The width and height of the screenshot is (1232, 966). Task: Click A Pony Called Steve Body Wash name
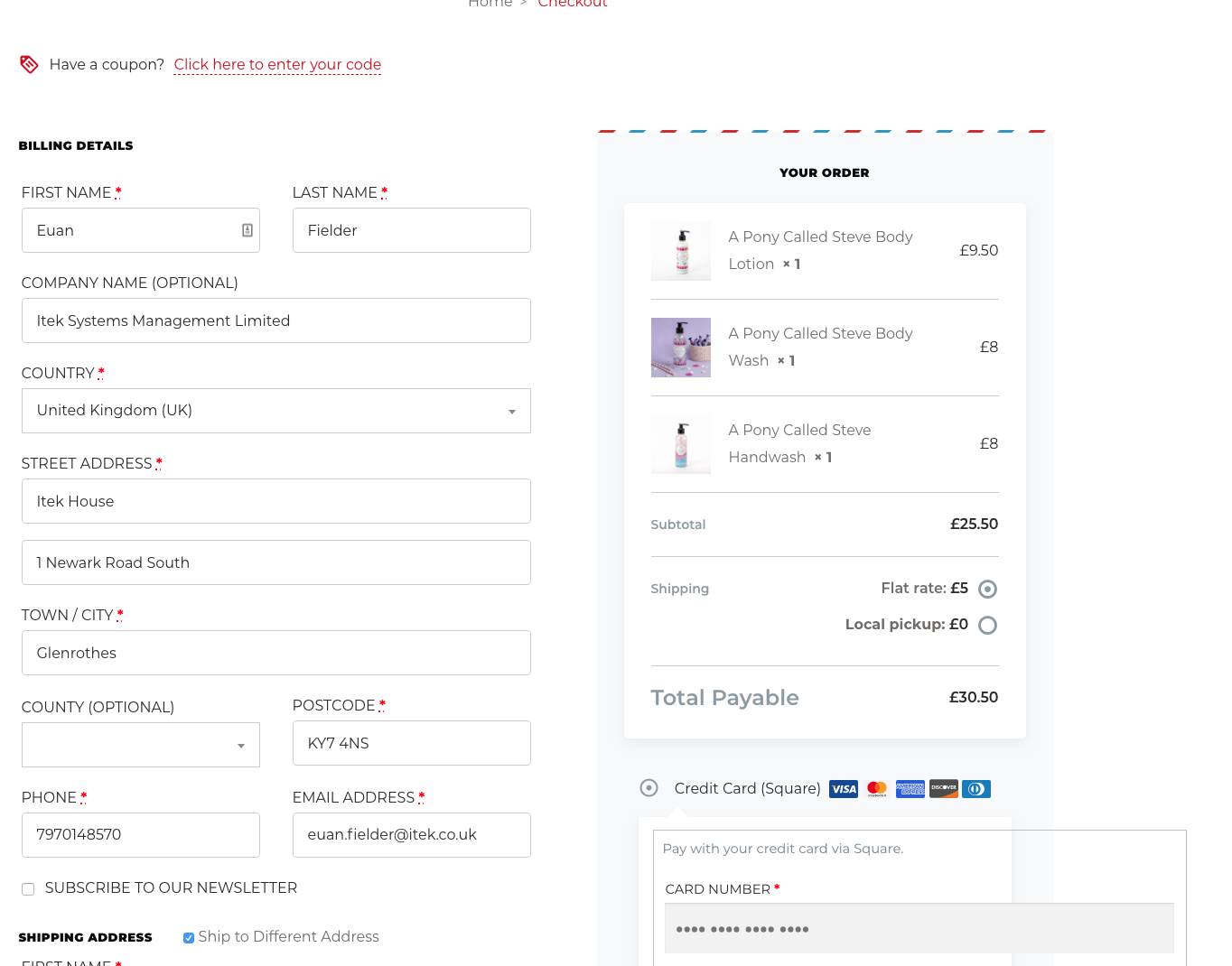[x=820, y=347]
